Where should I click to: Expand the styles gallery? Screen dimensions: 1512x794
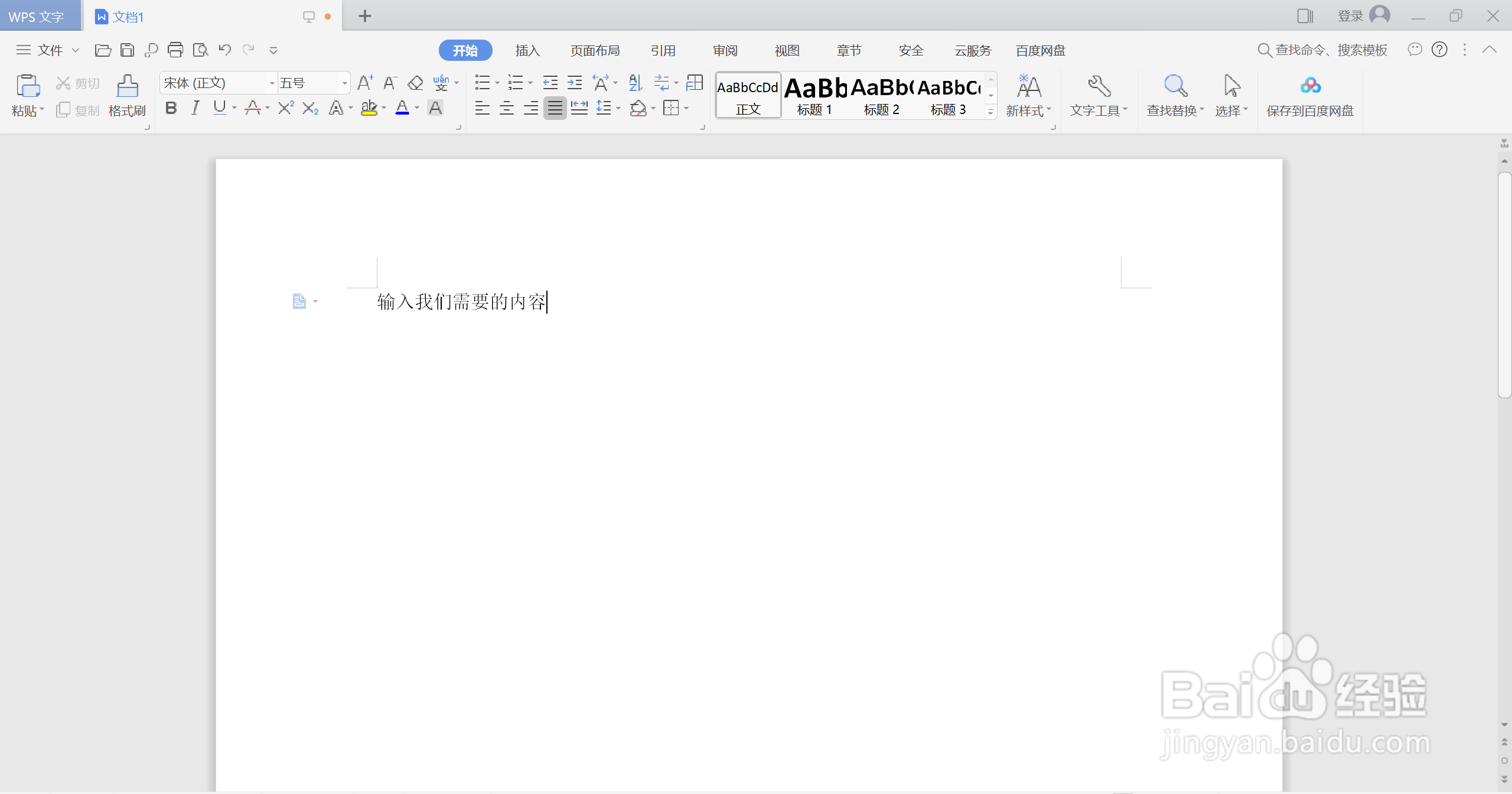point(990,112)
